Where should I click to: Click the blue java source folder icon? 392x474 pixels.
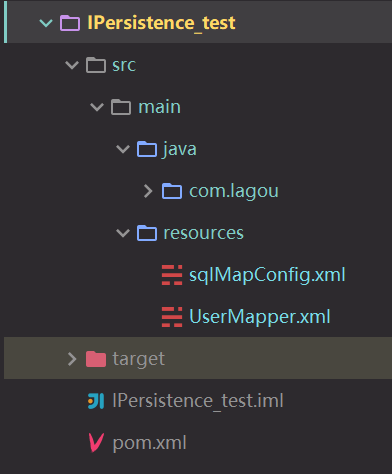[147, 149]
